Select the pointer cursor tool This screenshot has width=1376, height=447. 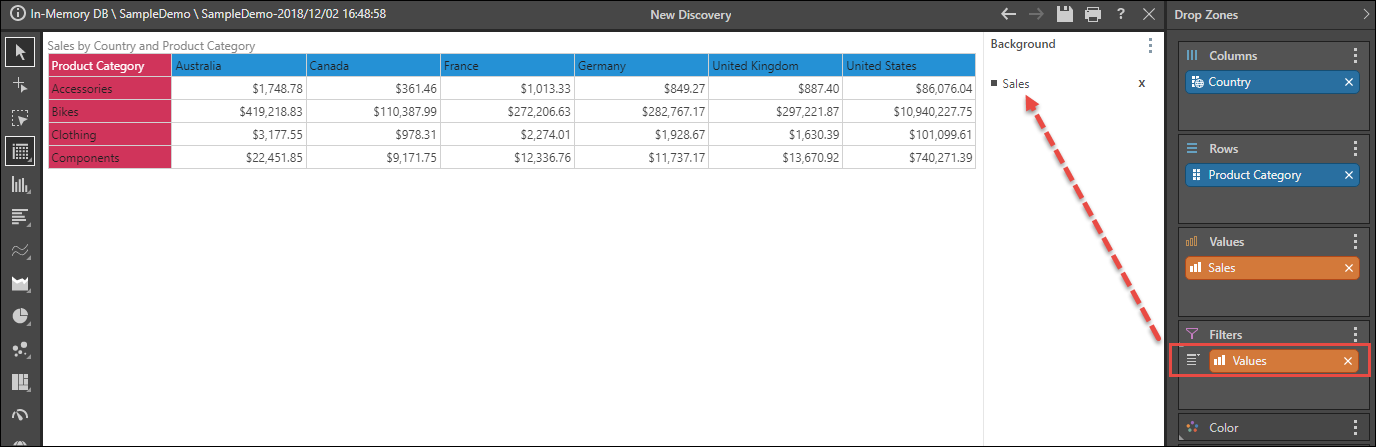pos(19,51)
